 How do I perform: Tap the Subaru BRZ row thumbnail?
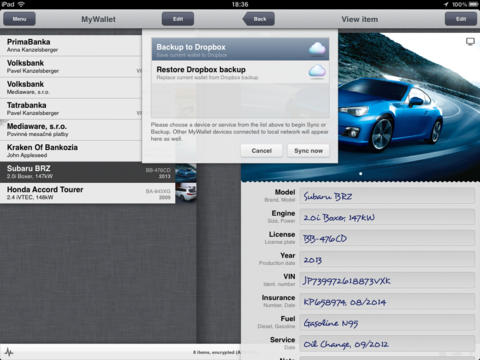186,172
